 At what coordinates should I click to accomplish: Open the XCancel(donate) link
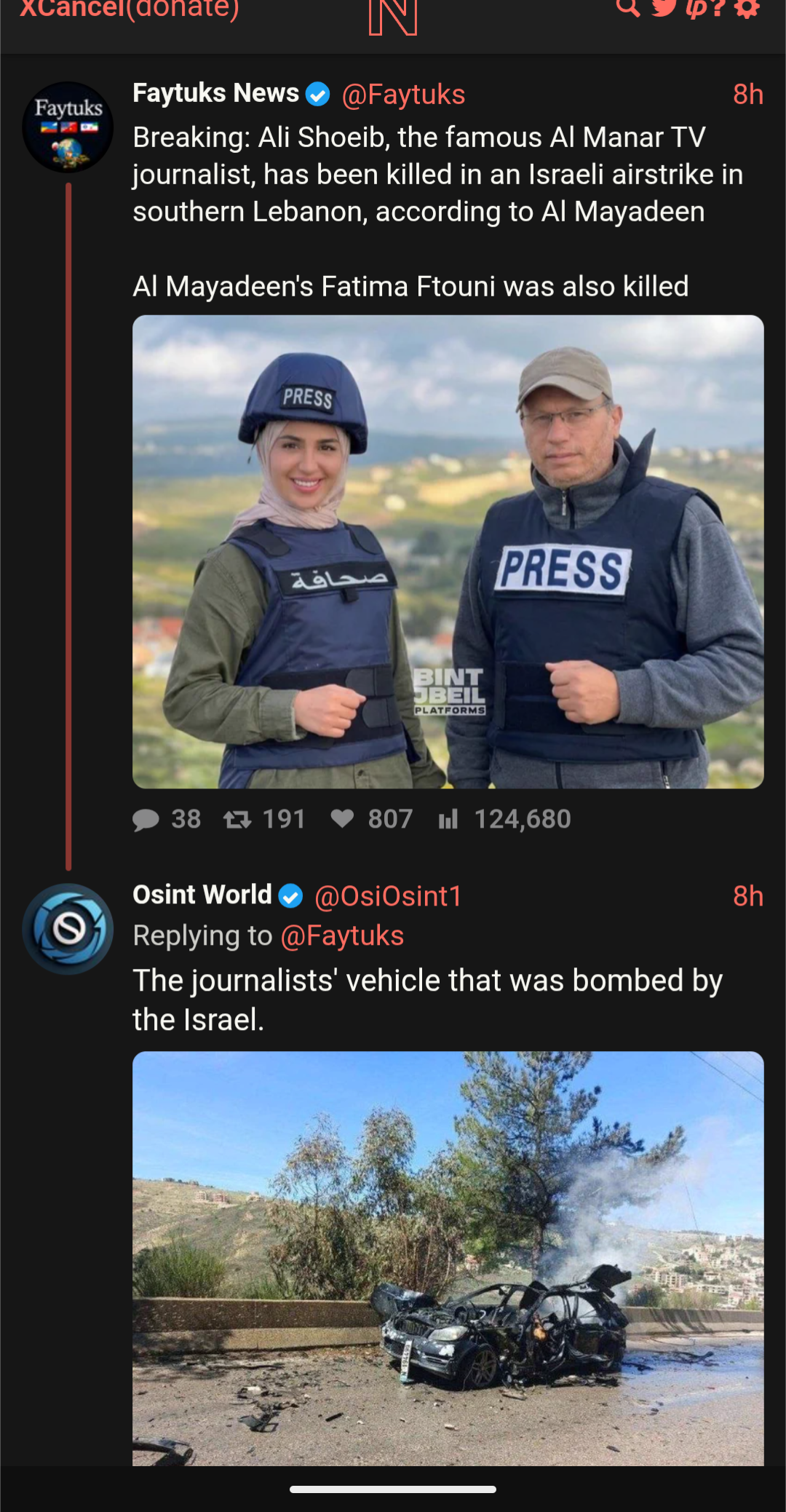[x=130, y=9]
